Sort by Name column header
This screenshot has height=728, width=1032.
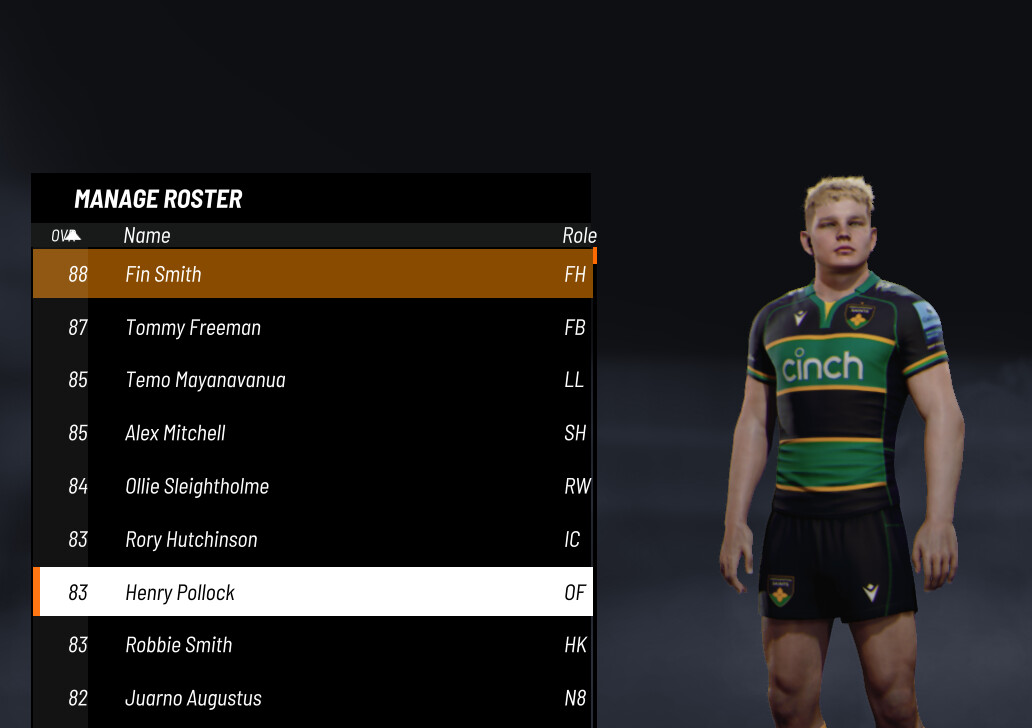(x=147, y=236)
